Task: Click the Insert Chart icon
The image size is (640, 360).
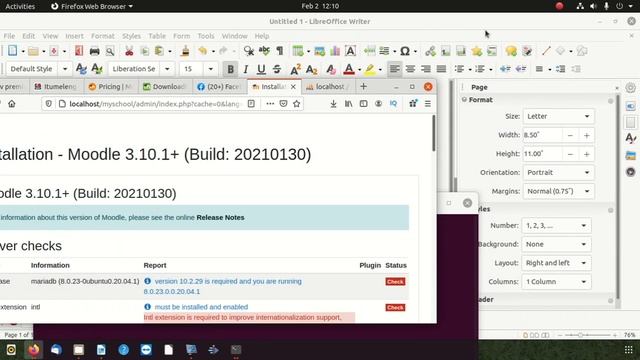Action: (335, 51)
